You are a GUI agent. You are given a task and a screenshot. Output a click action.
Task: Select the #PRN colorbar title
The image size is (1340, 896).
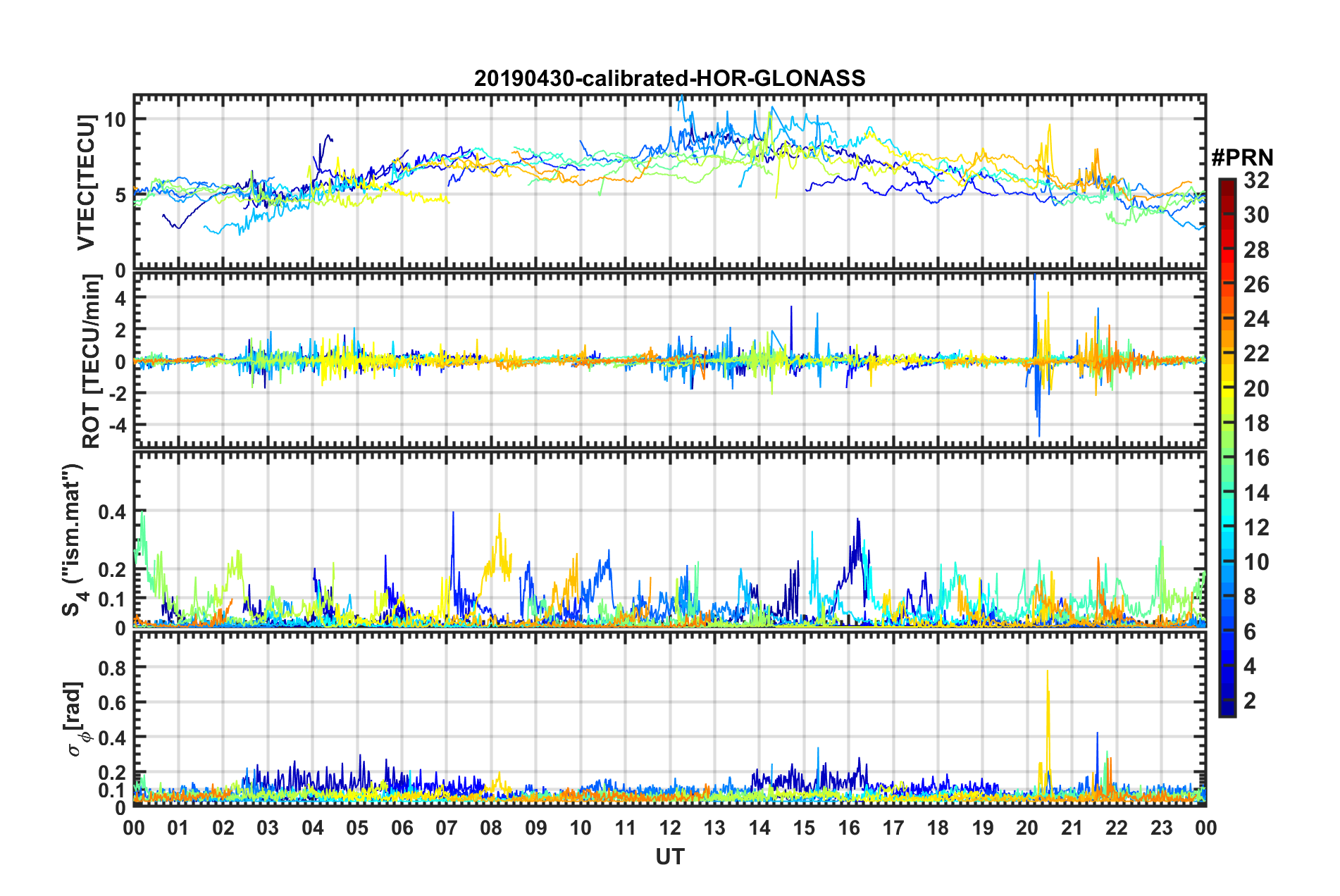point(1242,158)
